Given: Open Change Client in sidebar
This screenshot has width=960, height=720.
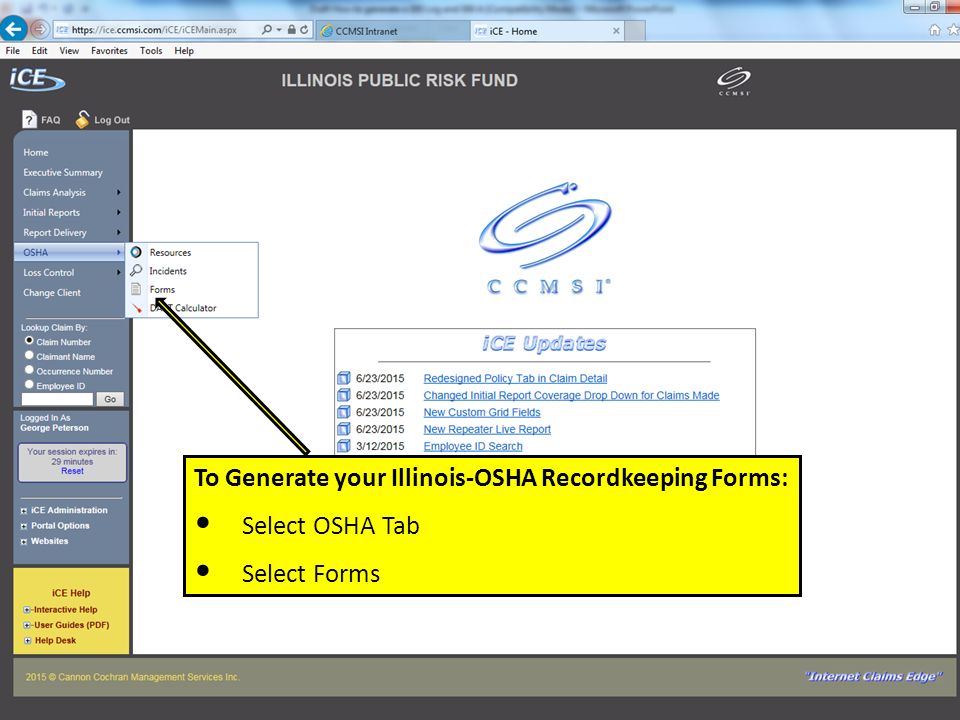Looking at the screenshot, I should pos(52,293).
